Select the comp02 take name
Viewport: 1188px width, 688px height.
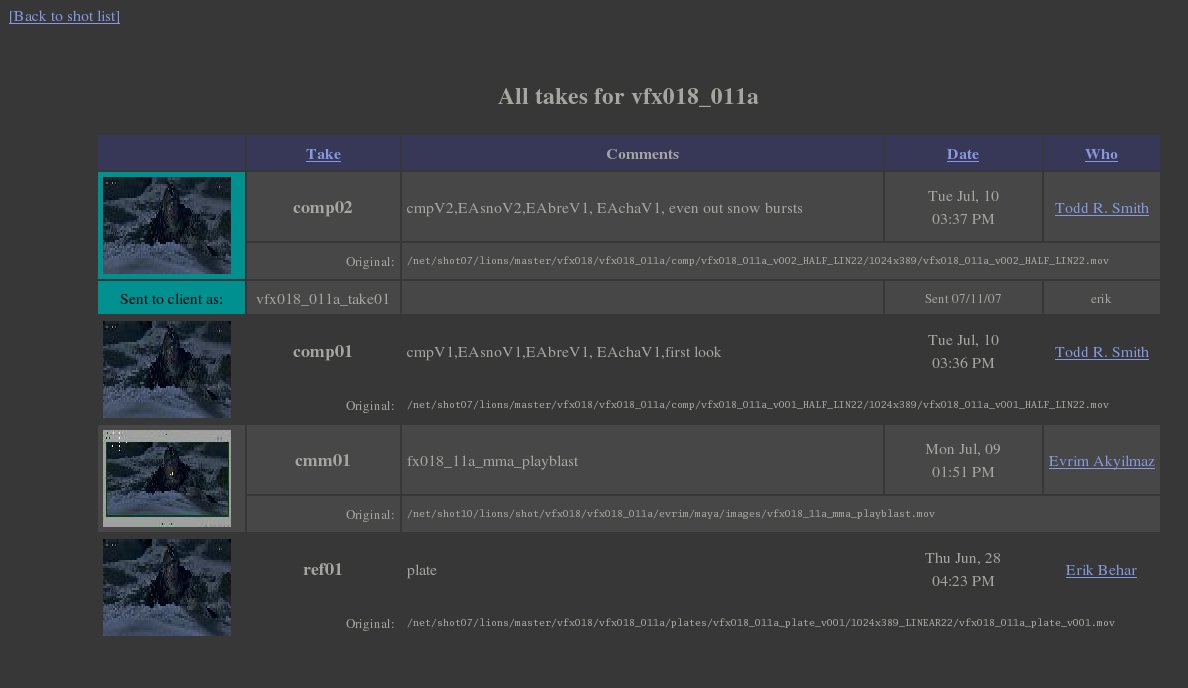(322, 208)
